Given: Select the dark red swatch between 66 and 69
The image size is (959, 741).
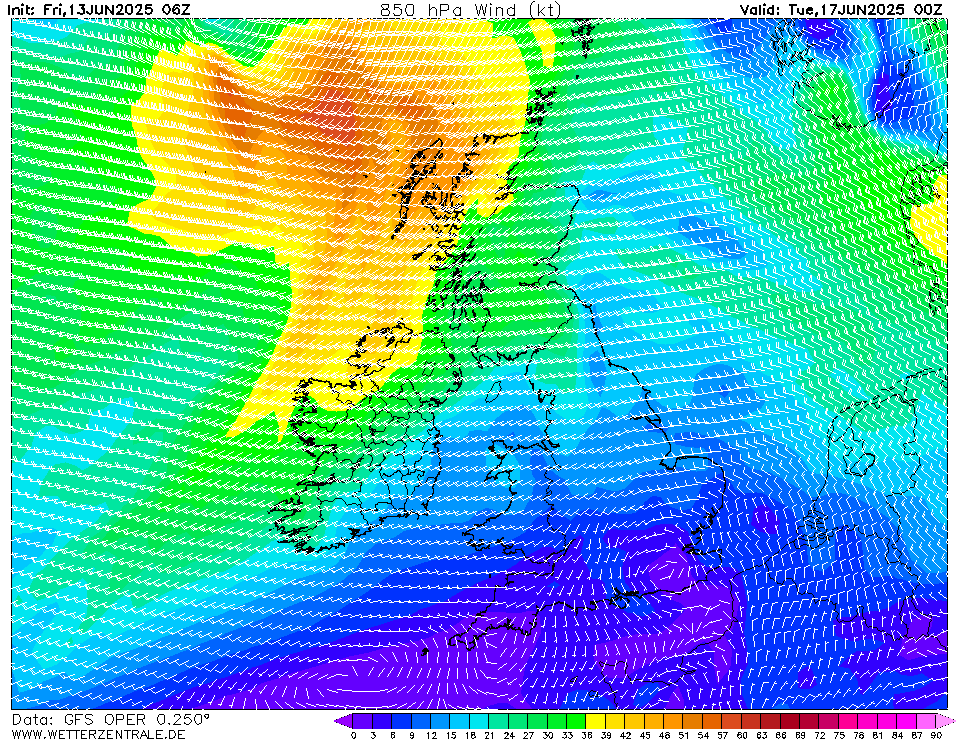Looking at the screenshot, I should [790, 721].
